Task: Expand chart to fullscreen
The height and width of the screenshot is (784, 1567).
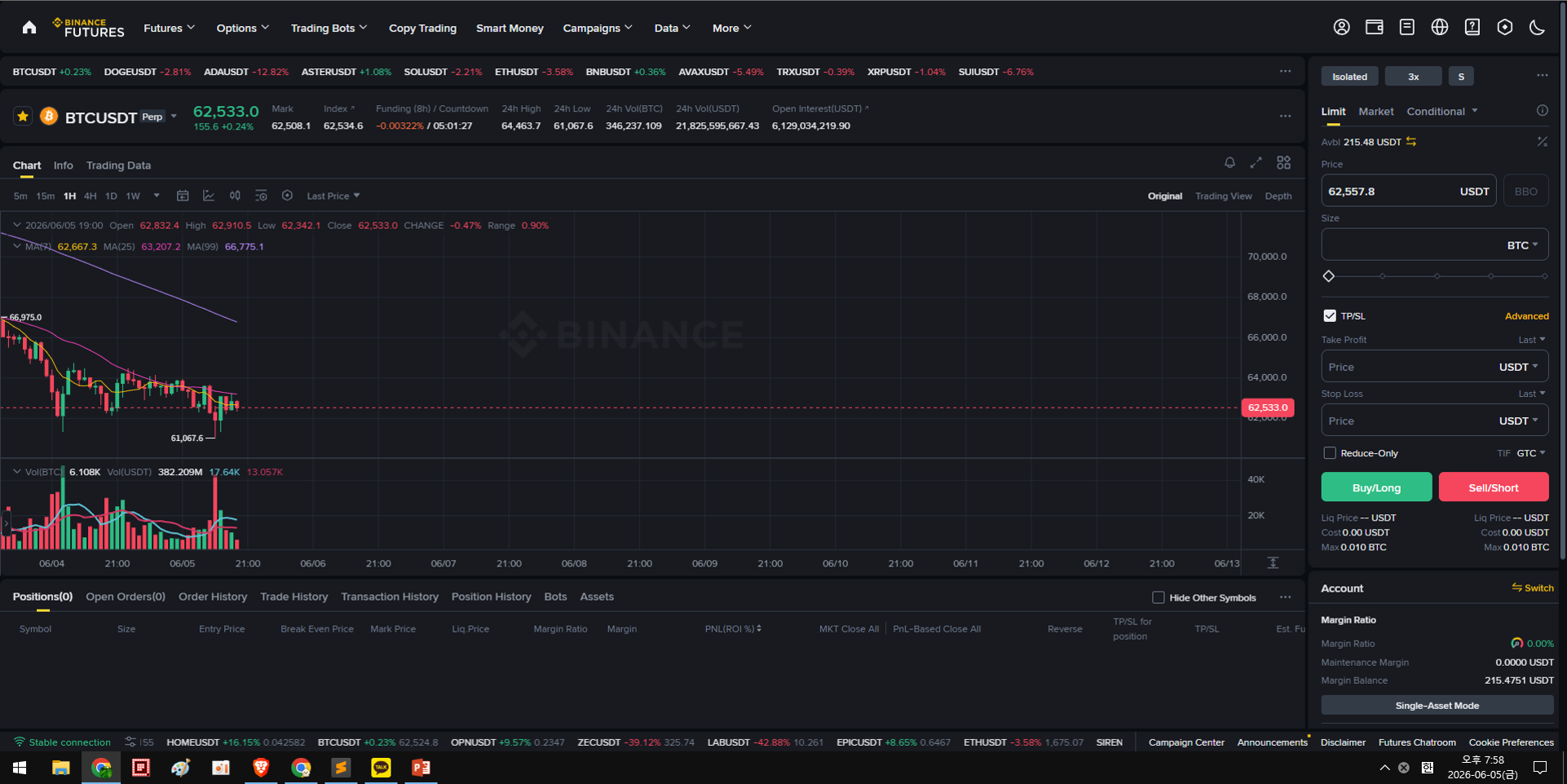Action: [x=1256, y=163]
